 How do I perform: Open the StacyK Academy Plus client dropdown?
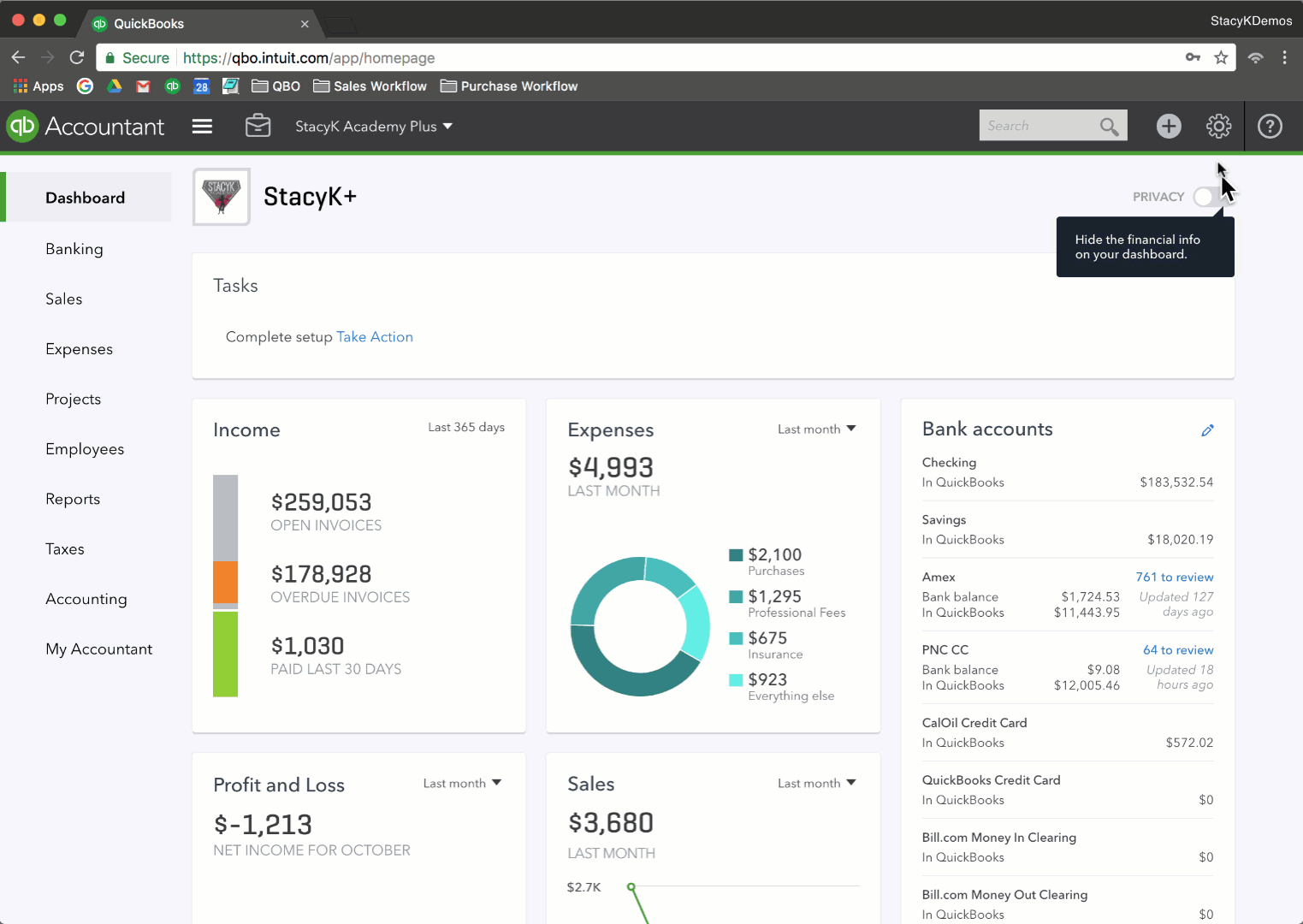click(x=374, y=127)
